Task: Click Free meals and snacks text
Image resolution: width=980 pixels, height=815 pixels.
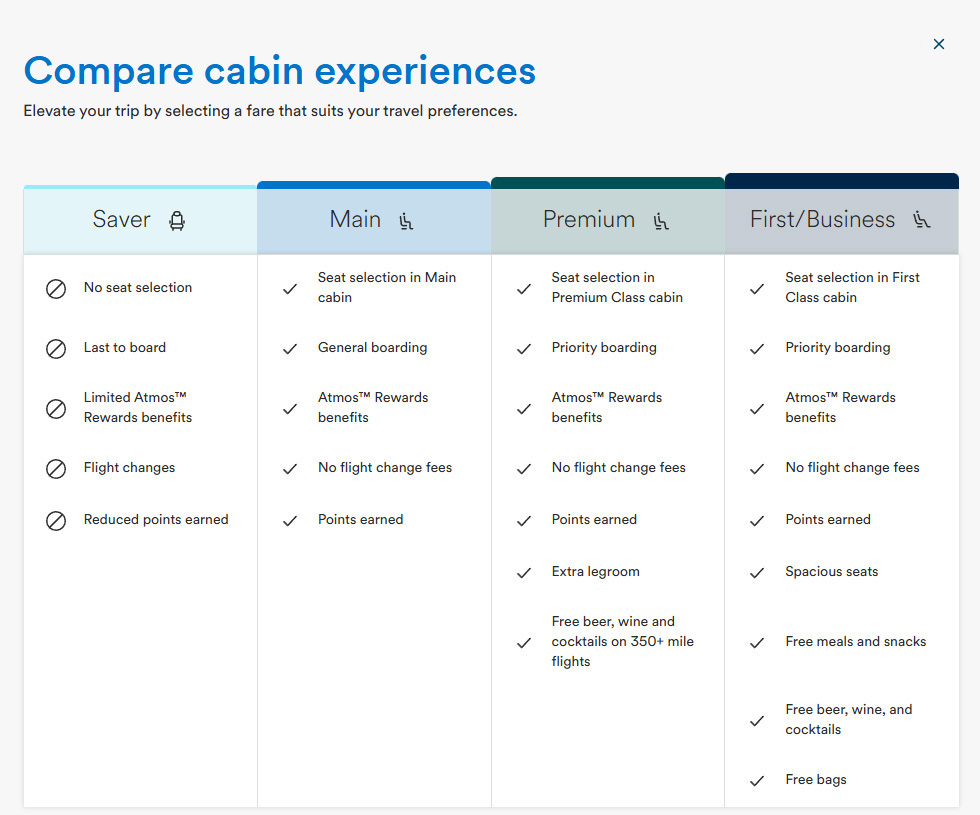Action: (x=855, y=642)
